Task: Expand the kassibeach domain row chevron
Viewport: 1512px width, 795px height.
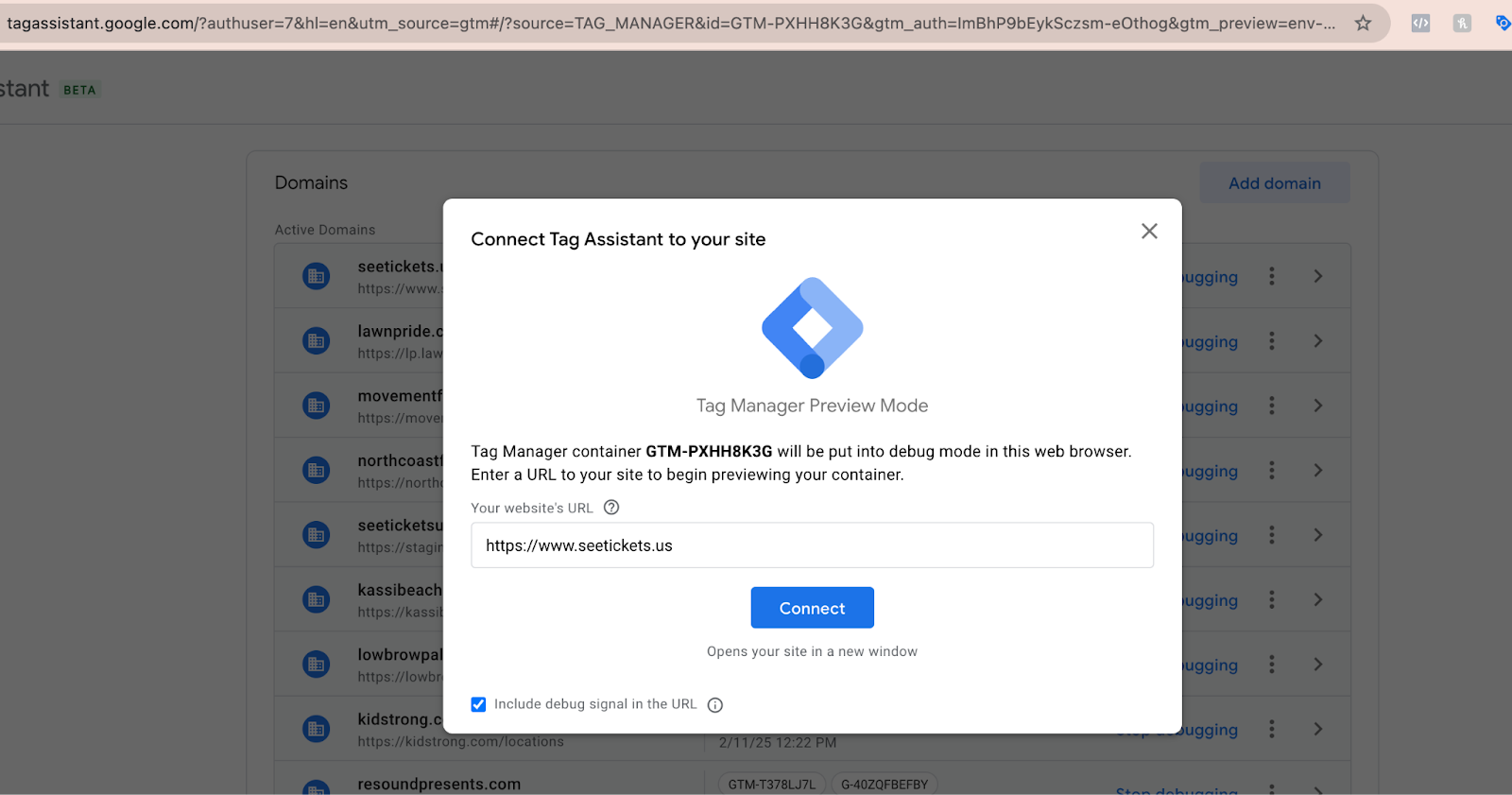Action: point(1318,599)
